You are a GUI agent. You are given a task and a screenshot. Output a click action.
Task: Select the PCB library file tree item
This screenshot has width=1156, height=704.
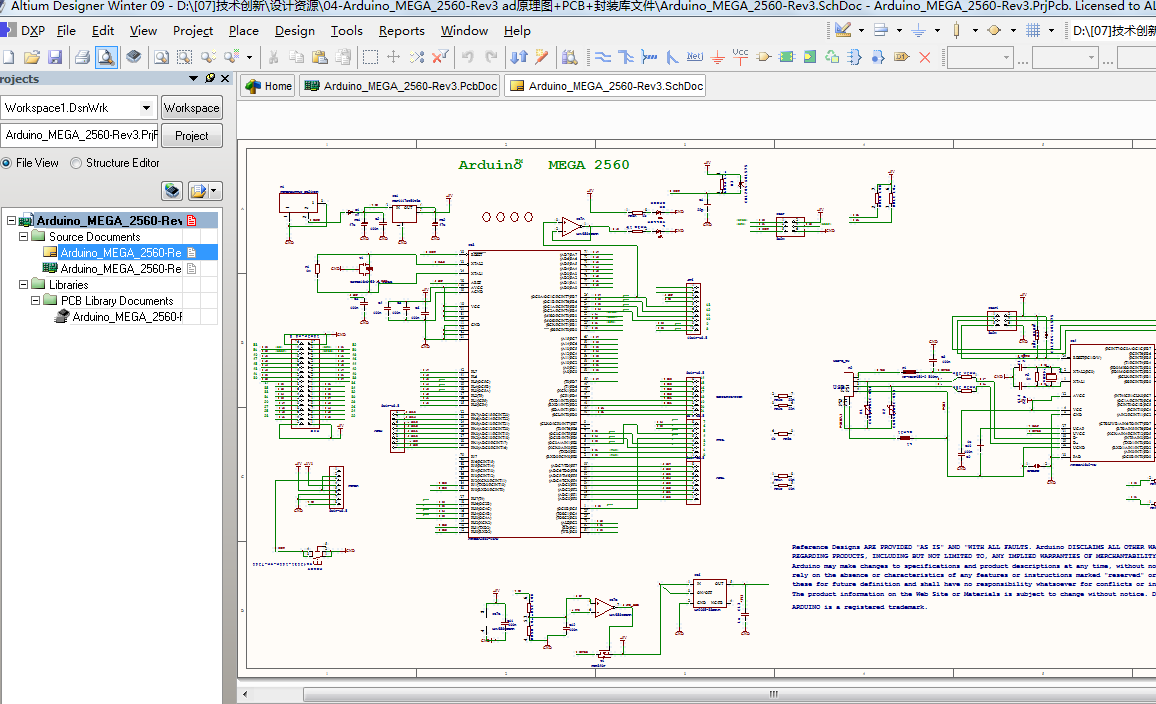(x=127, y=317)
